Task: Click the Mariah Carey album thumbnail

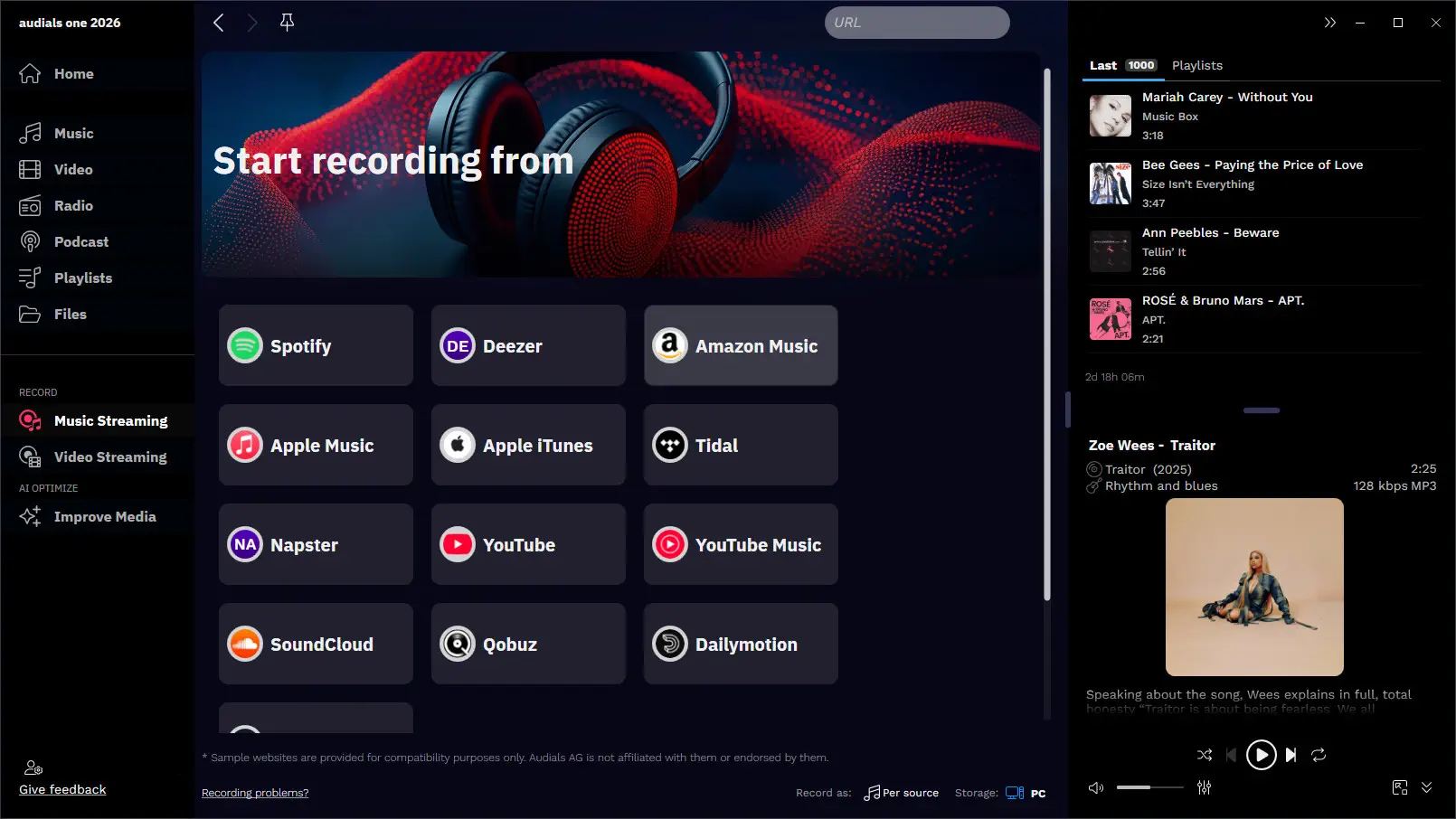Action: coord(1111,116)
